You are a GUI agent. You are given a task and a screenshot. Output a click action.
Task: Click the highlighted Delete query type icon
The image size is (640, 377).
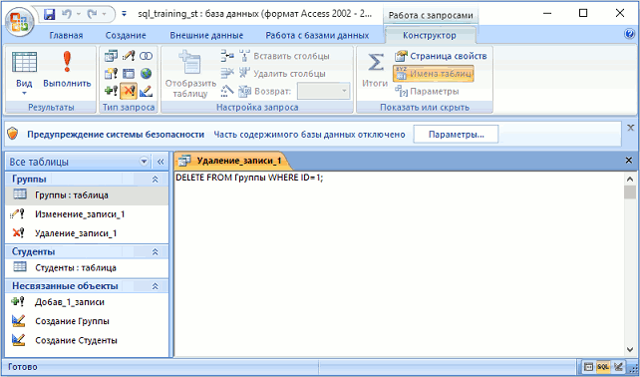click(128, 91)
